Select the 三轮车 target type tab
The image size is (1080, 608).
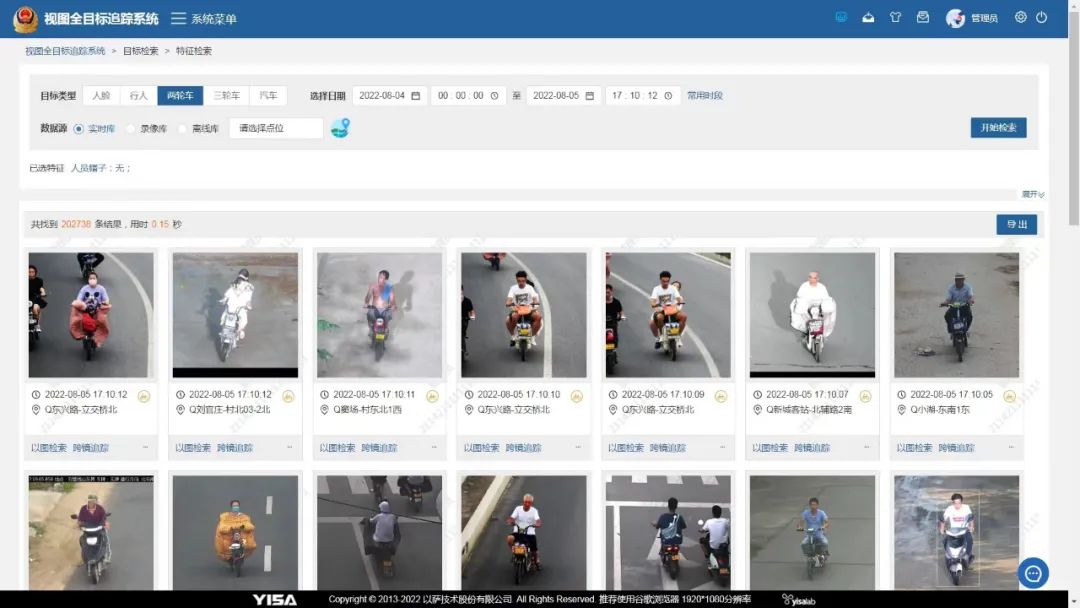[x=226, y=96]
